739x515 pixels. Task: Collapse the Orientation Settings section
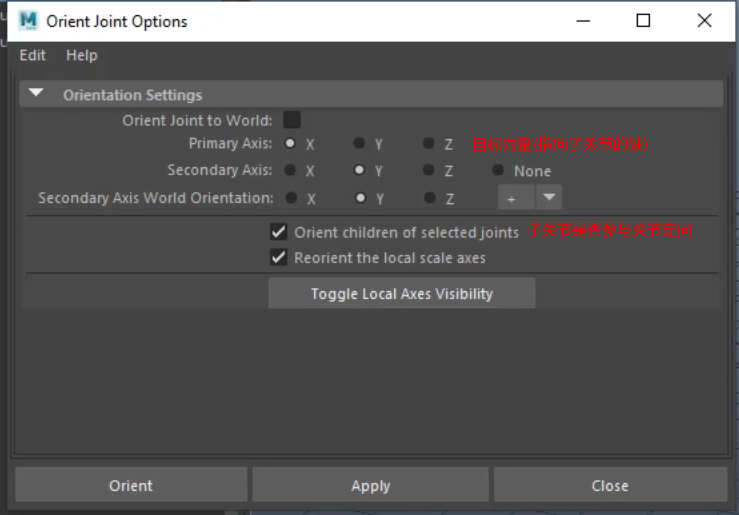click(x=36, y=93)
